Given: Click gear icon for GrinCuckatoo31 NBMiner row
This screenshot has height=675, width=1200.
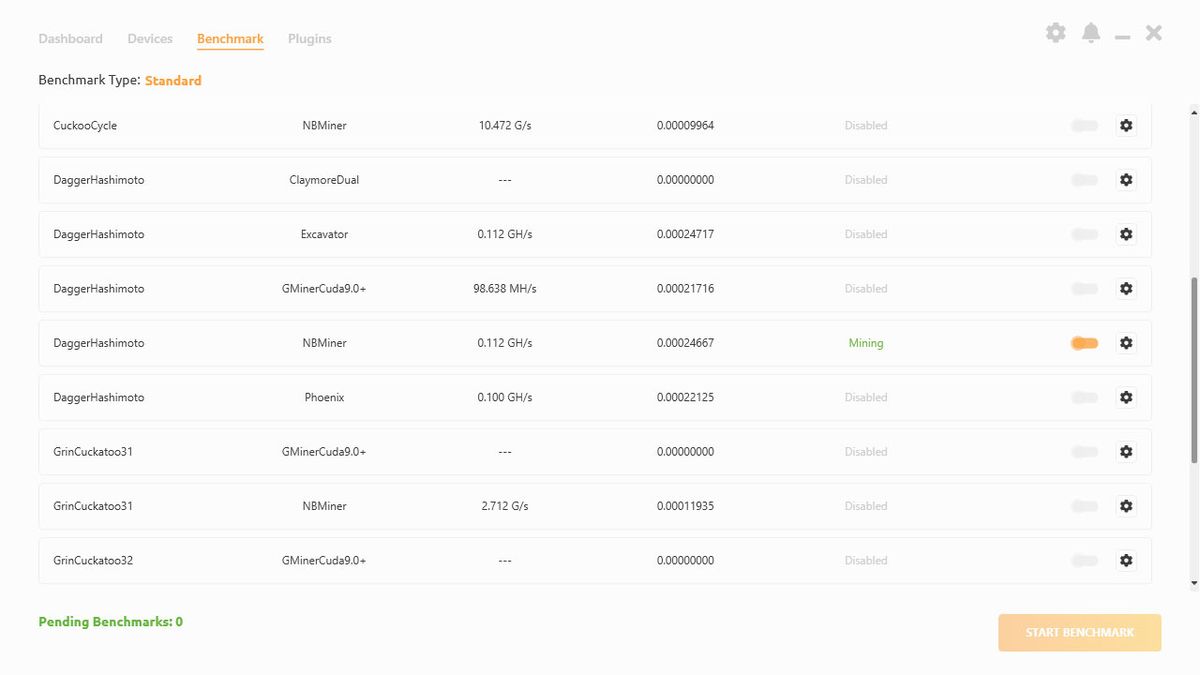Looking at the screenshot, I should (1126, 506).
